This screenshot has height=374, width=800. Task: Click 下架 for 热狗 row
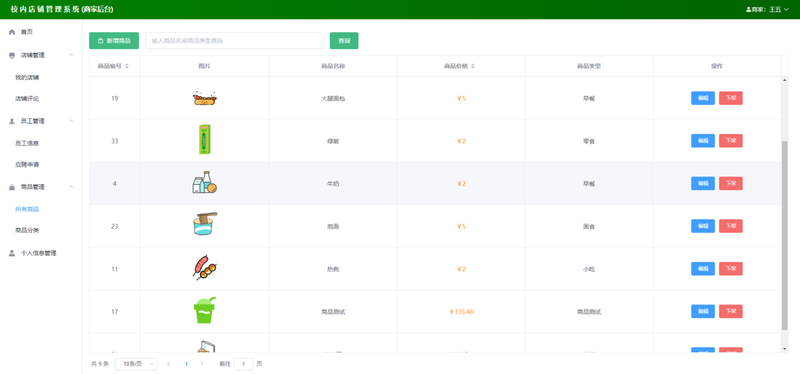click(x=731, y=268)
